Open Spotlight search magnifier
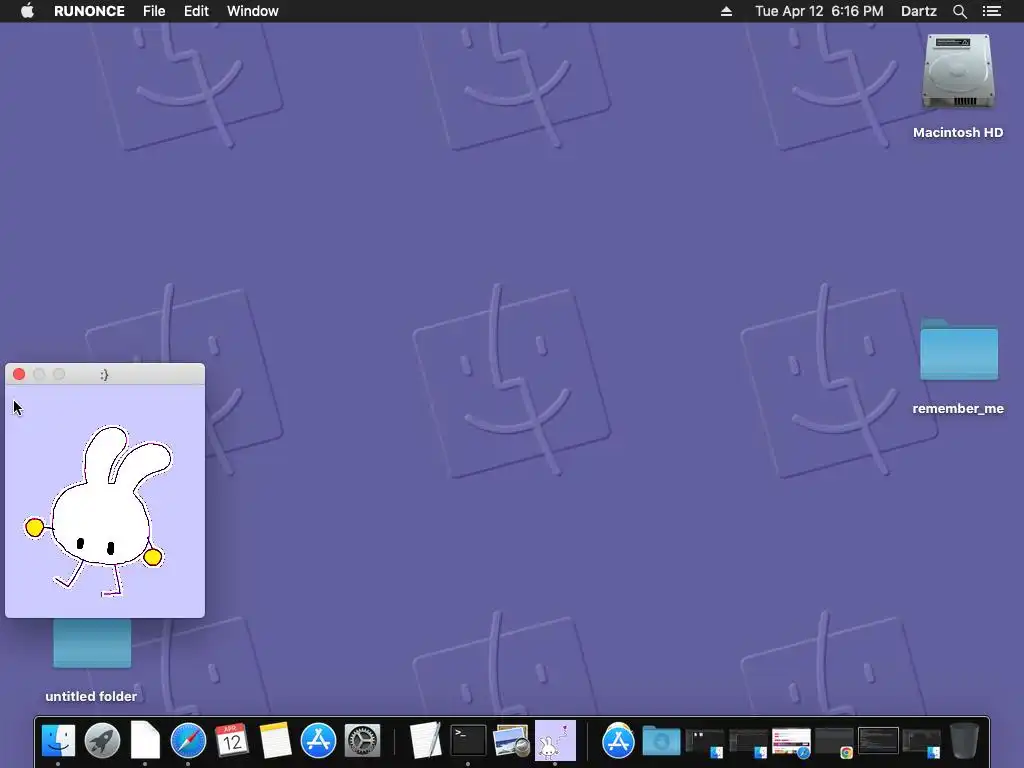Image resolution: width=1024 pixels, height=768 pixels. pos(959,11)
